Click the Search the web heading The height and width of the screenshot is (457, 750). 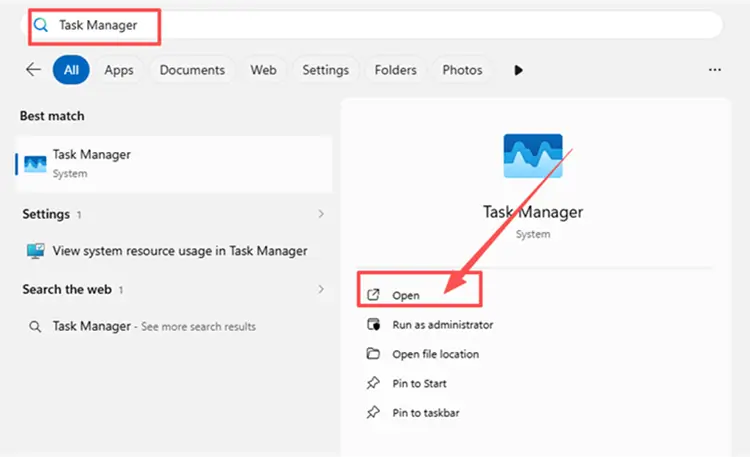point(67,290)
